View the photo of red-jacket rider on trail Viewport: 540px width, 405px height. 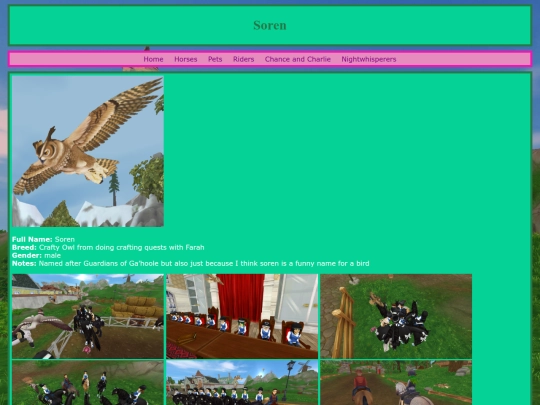pos(396,383)
